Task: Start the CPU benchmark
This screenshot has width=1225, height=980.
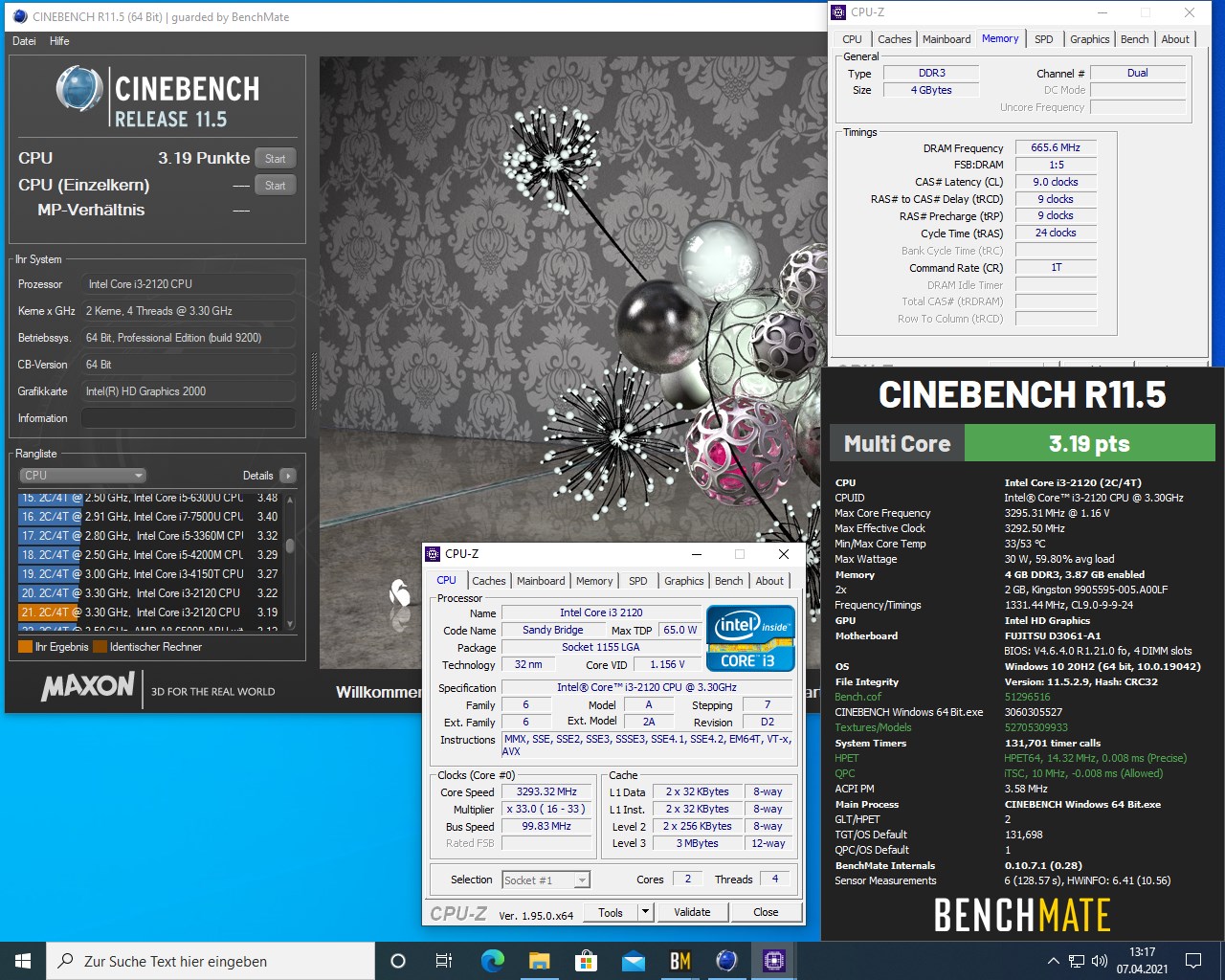Action: coord(276,159)
